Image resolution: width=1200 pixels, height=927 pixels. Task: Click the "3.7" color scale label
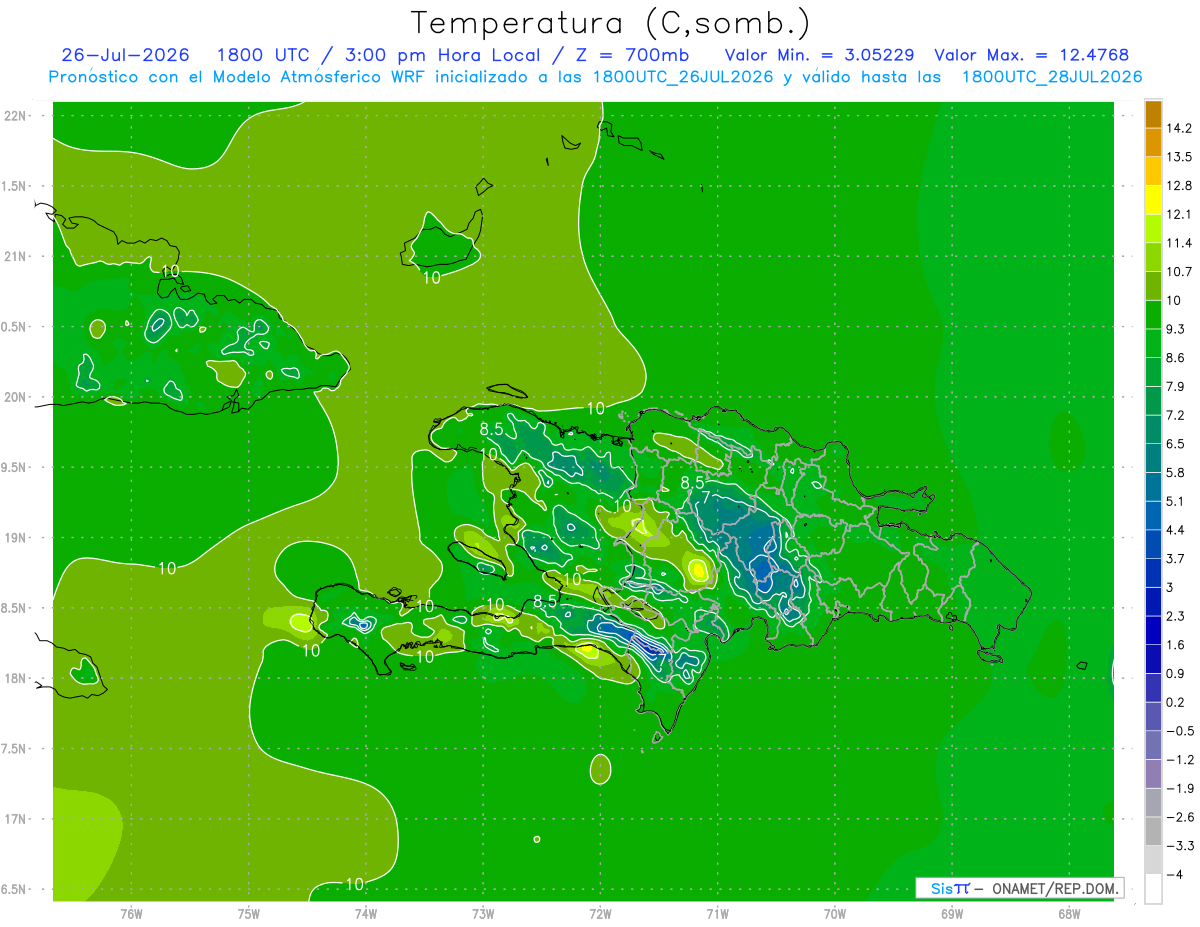pyautogui.click(x=1177, y=559)
